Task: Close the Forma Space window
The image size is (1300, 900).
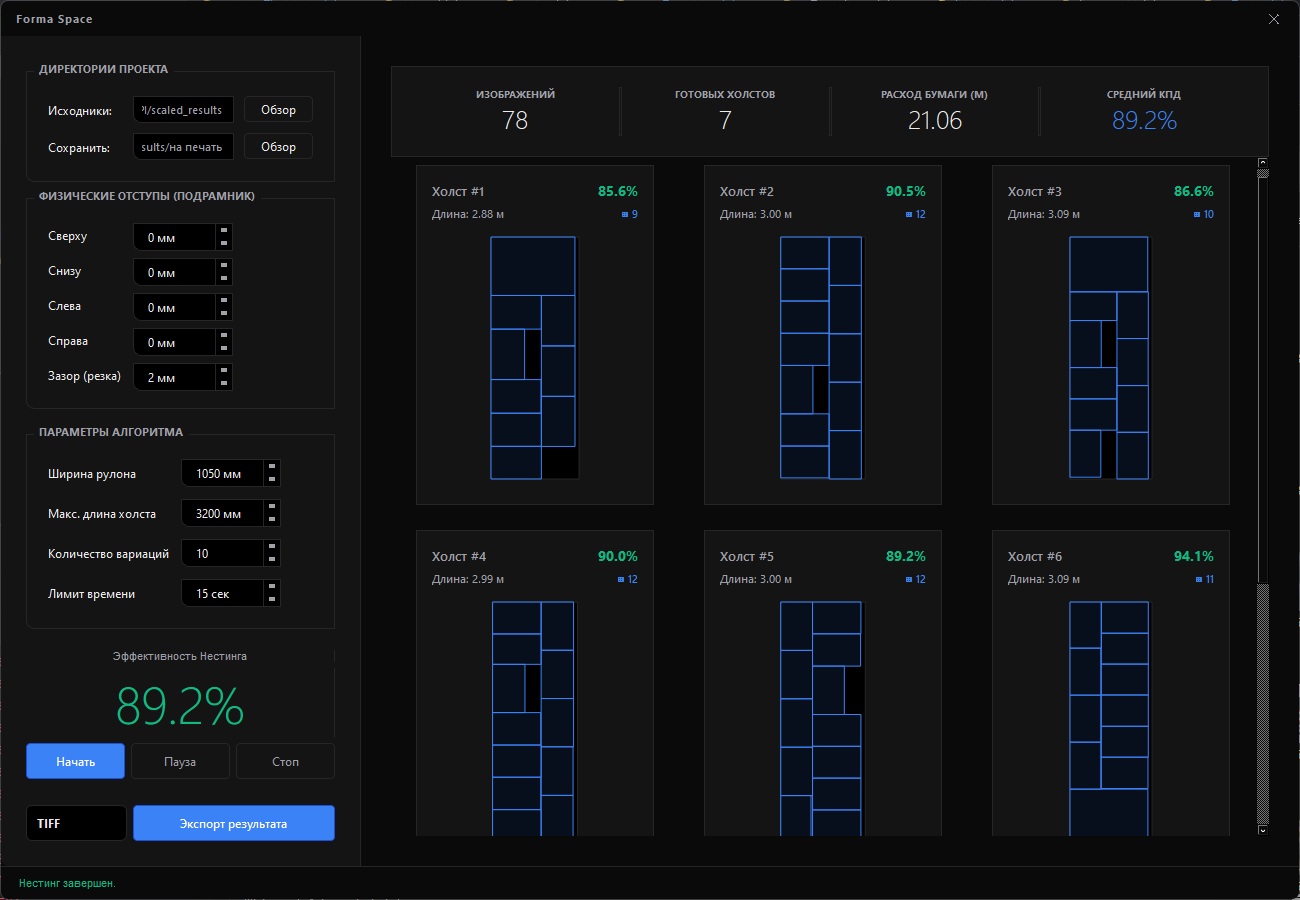Action: 1274,19
